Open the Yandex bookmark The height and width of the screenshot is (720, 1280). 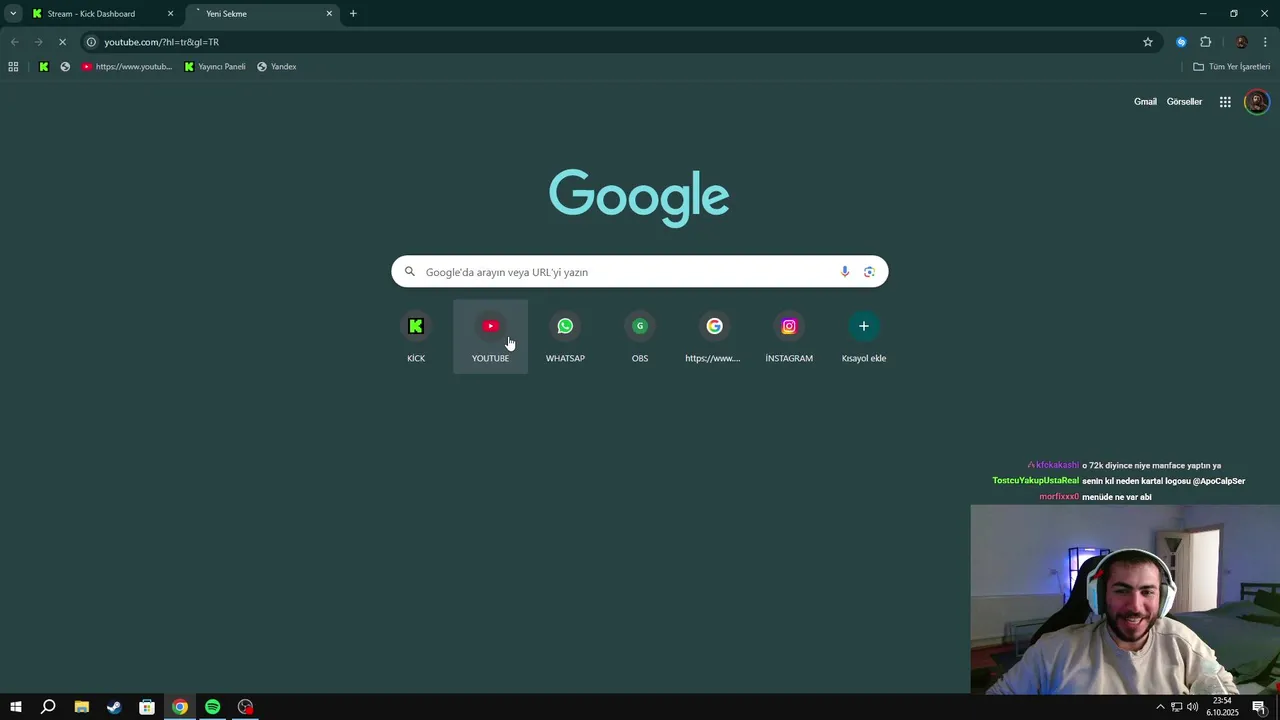point(277,67)
